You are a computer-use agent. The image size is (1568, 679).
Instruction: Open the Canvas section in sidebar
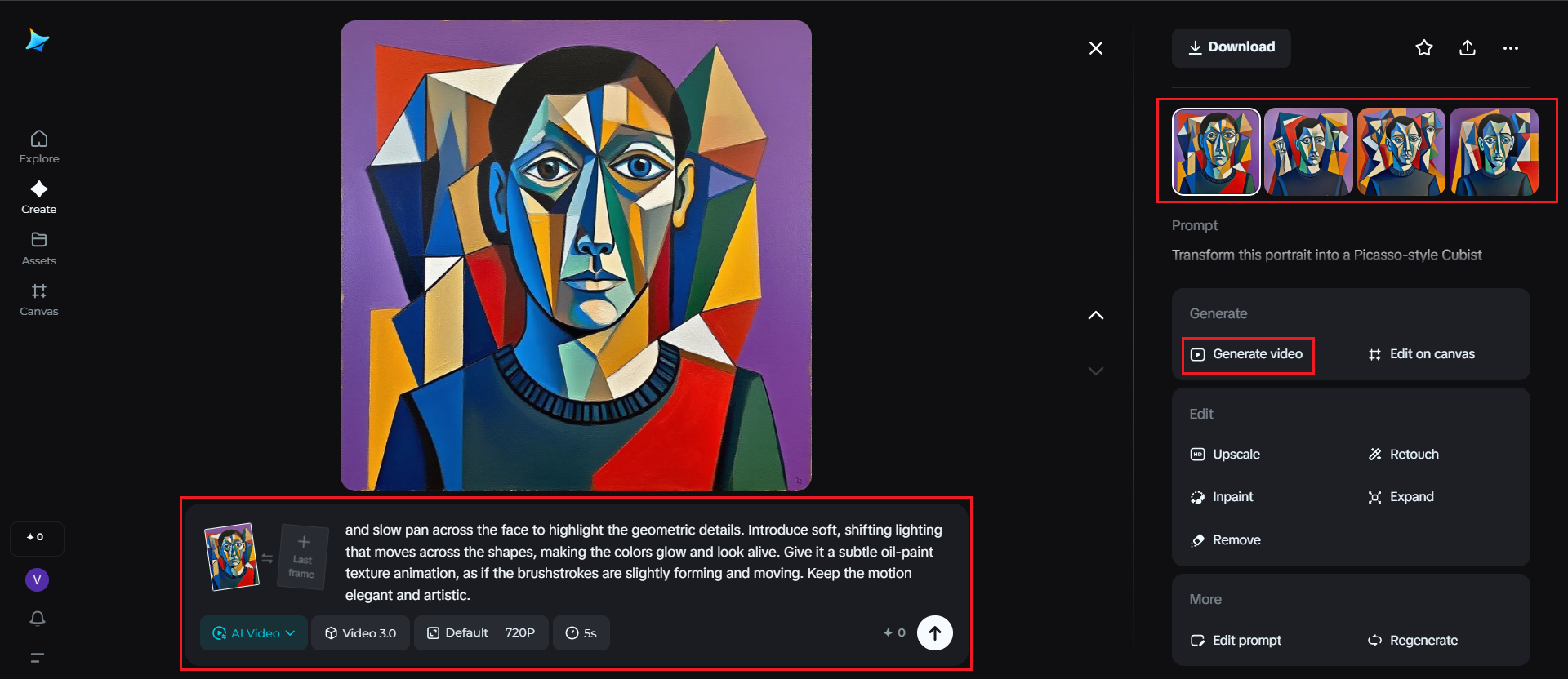(x=39, y=300)
